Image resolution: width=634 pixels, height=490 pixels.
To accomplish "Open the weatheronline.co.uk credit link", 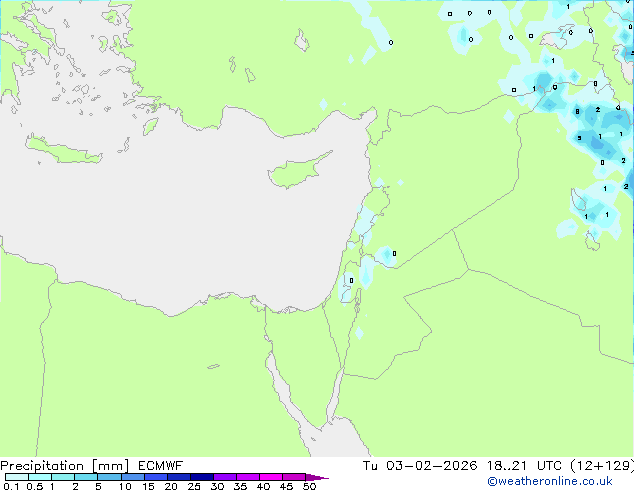I will pos(550,481).
